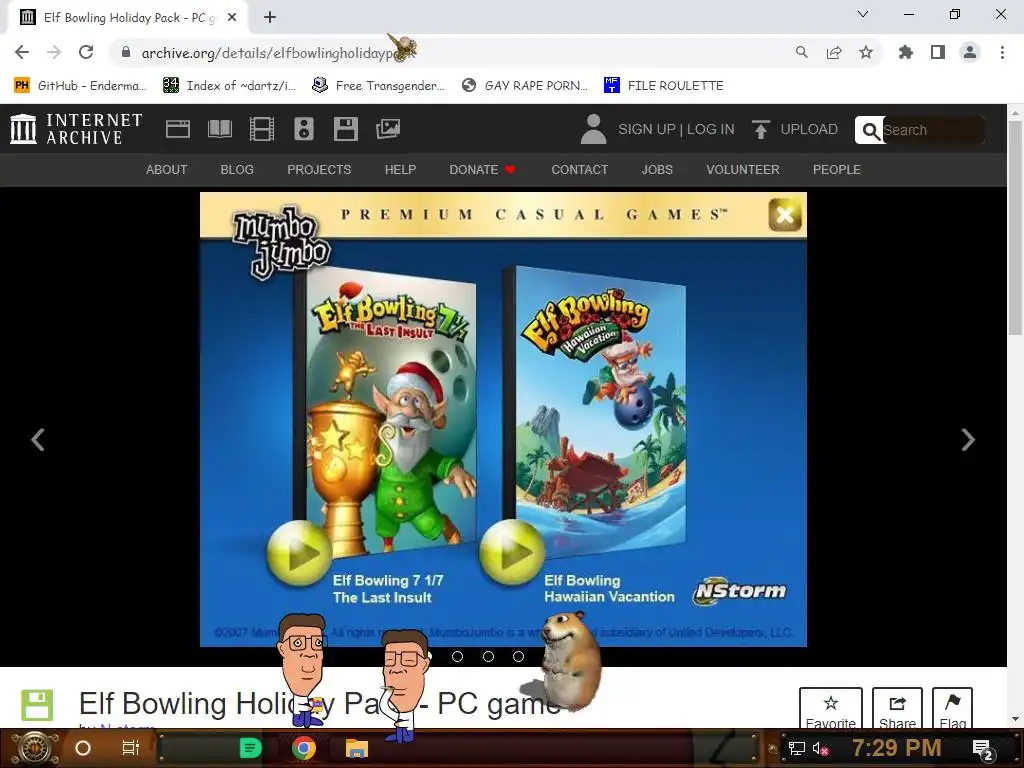Image resolution: width=1024 pixels, height=768 pixels.
Task: Close the Premium Casual Games popup
Action: (785, 215)
